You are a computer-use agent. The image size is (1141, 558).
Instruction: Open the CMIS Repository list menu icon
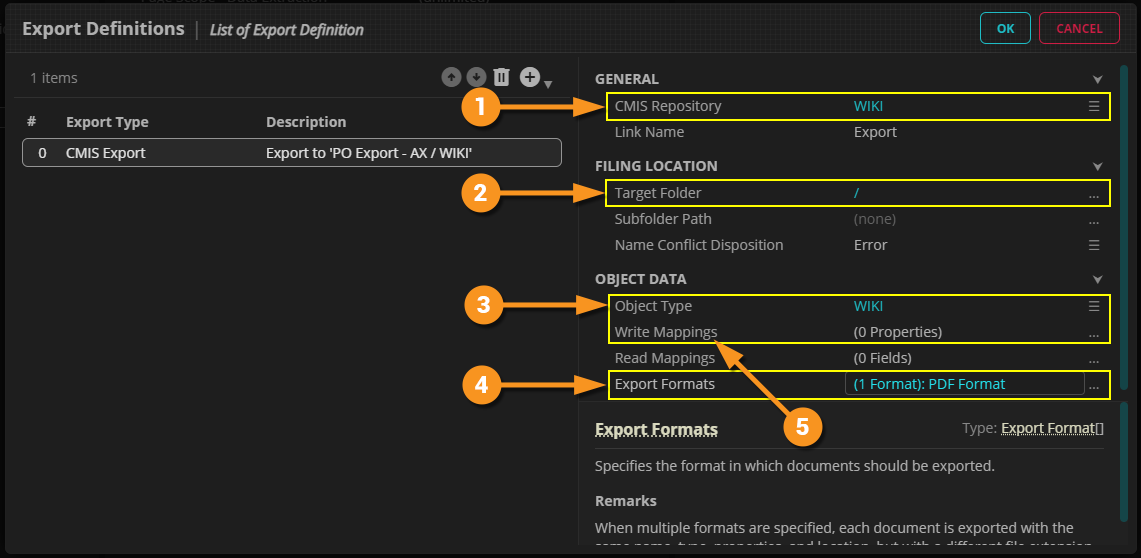tap(1094, 106)
